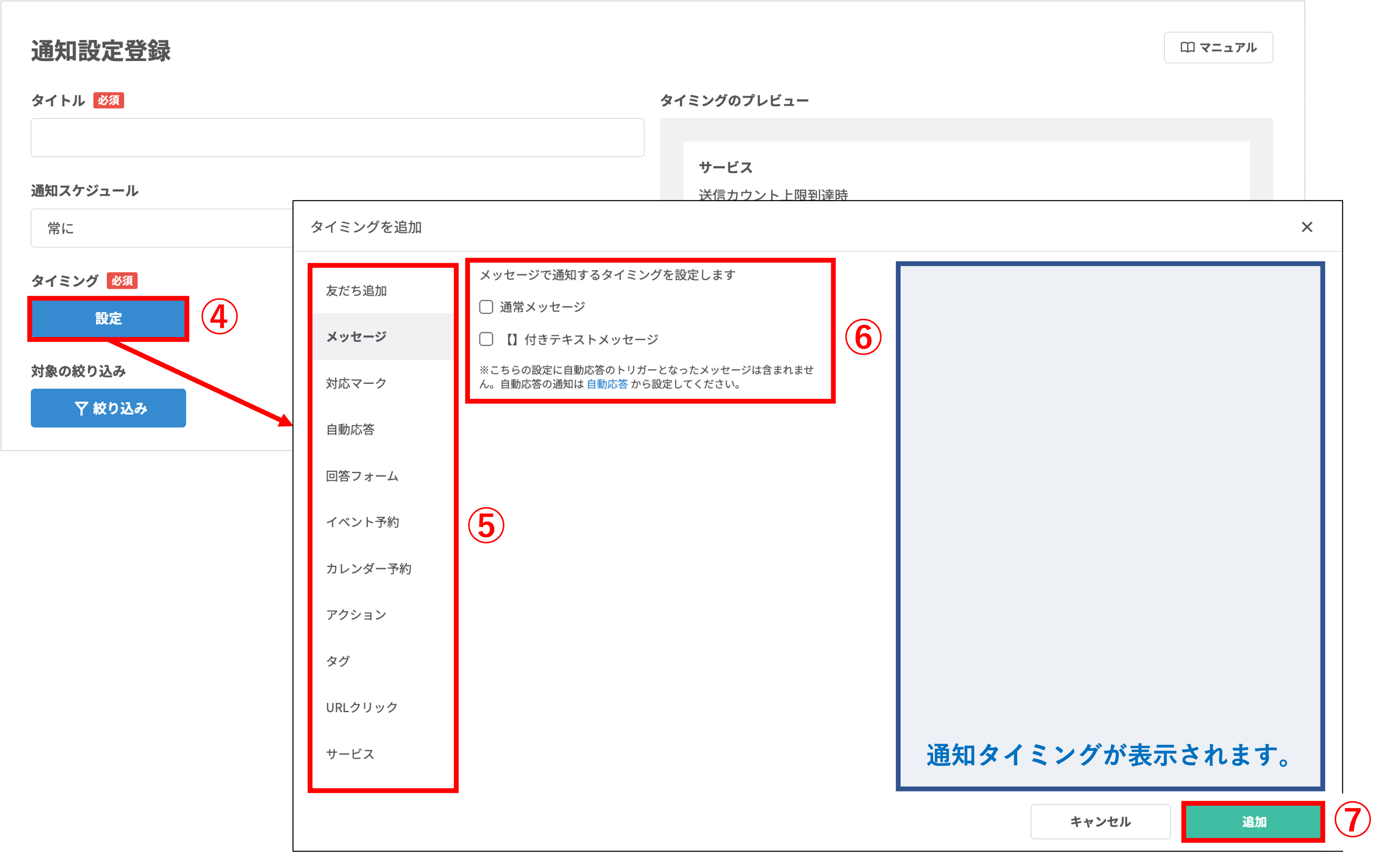Check 【】付きテキストメッセージ option
This screenshot has height=868, width=1395.
486,339
